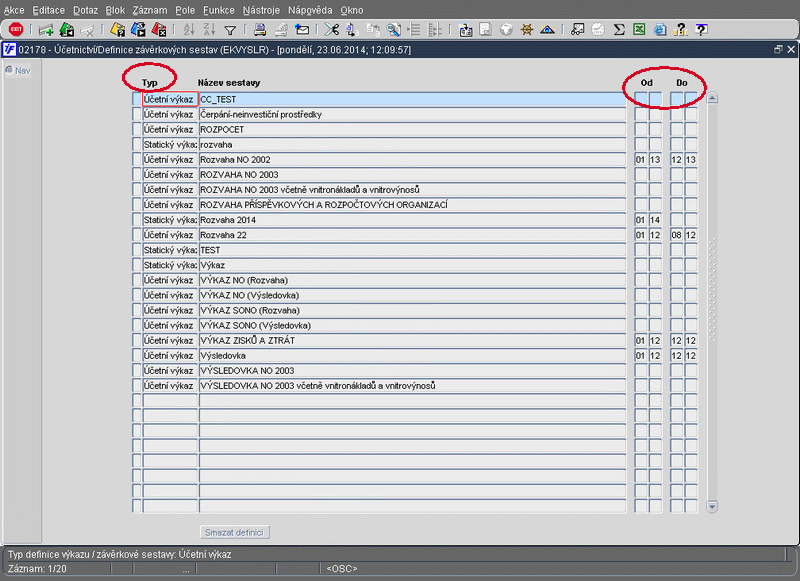
Task: Open the filter funnel tool
Action: click(x=230, y=31)
